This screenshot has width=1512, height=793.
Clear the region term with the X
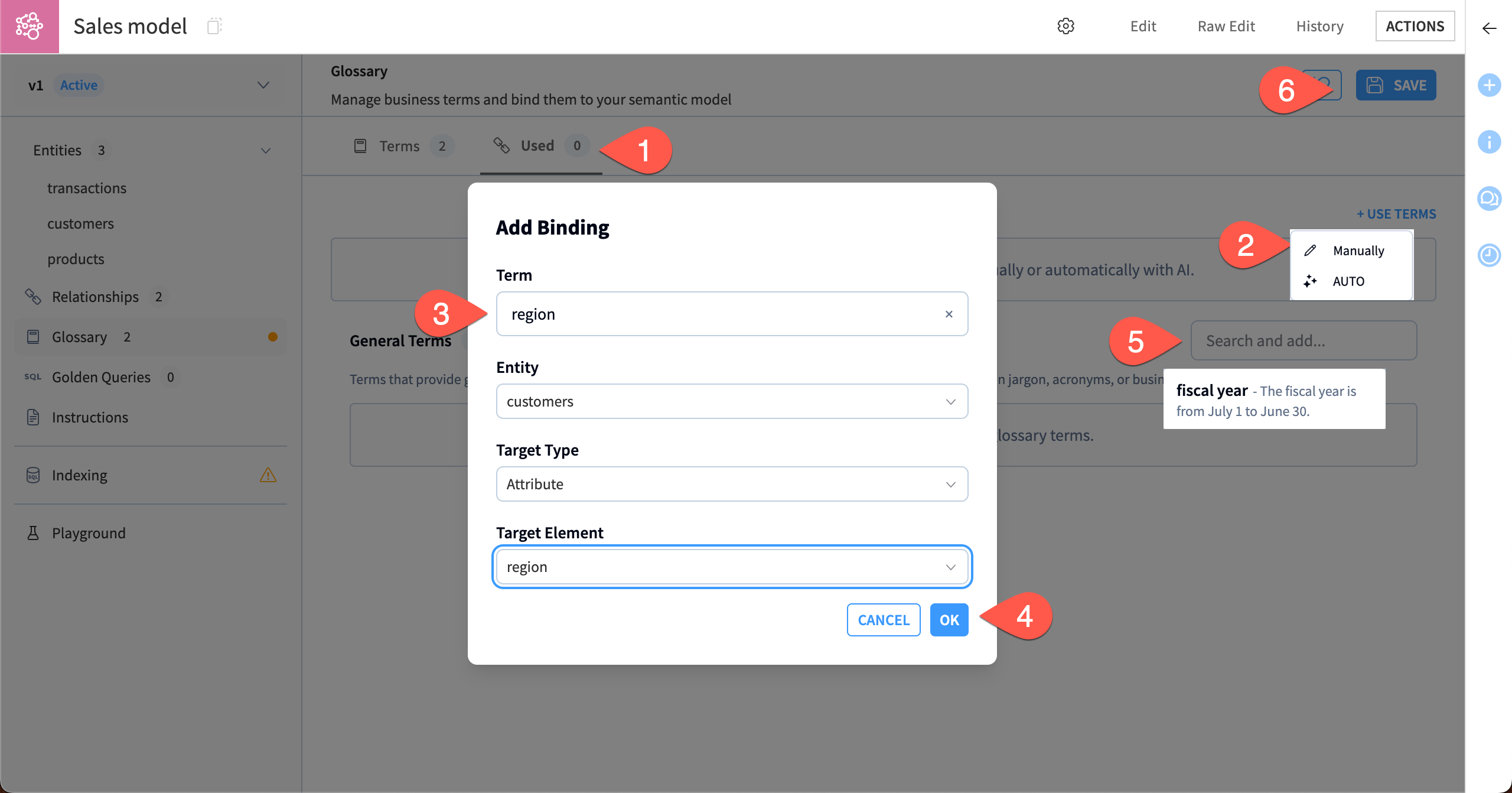tap(949, 314)
